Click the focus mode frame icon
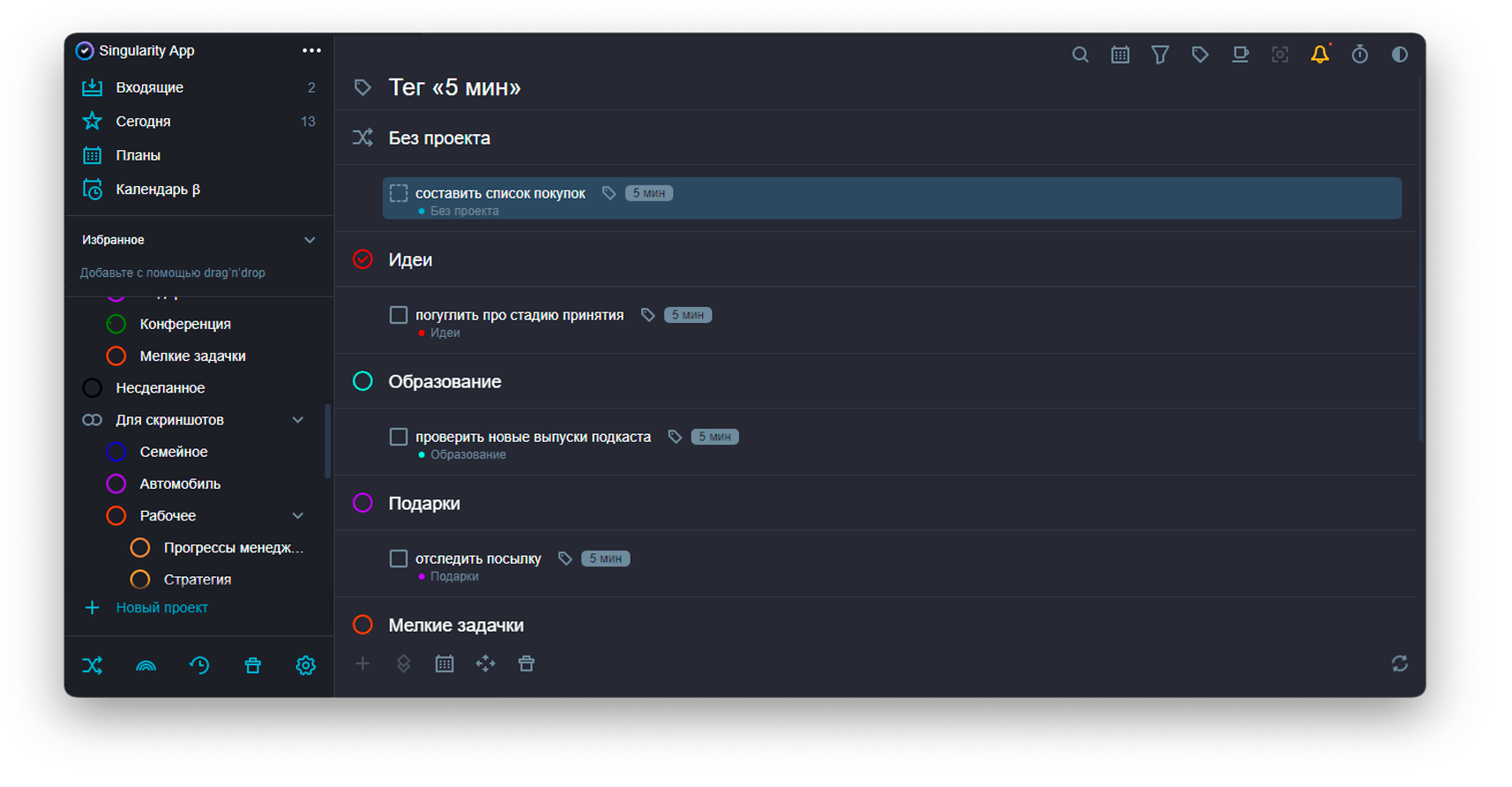 click(x=1280, y=55)
